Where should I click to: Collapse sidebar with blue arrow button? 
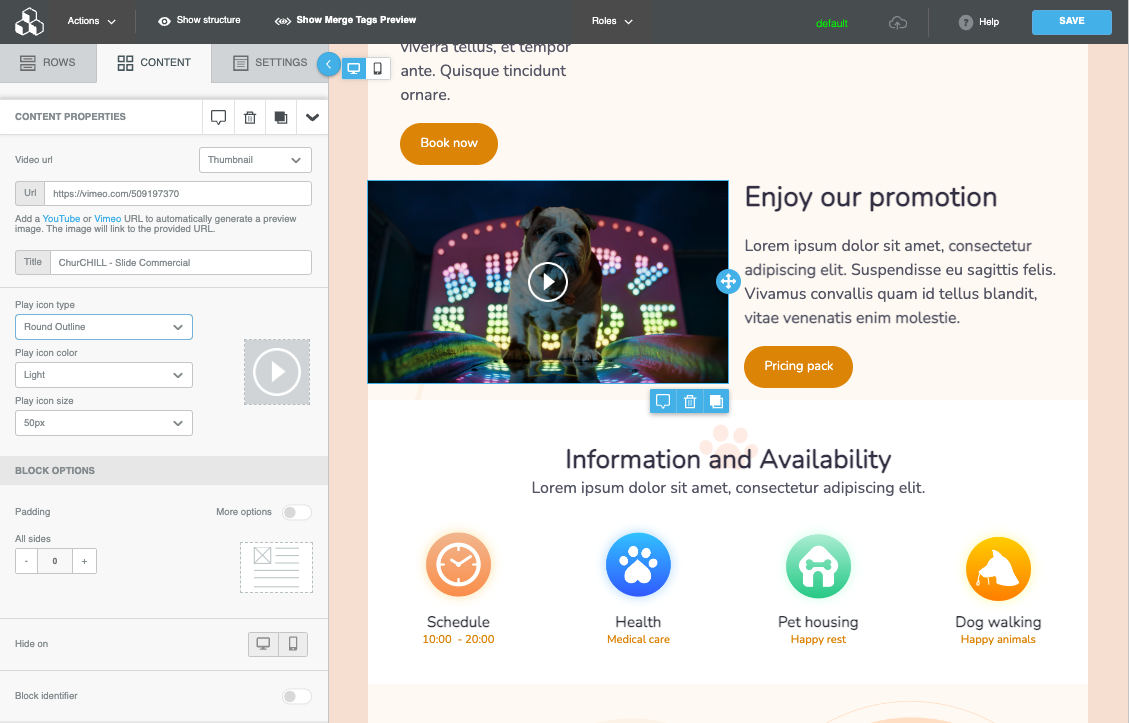point(328,64)
